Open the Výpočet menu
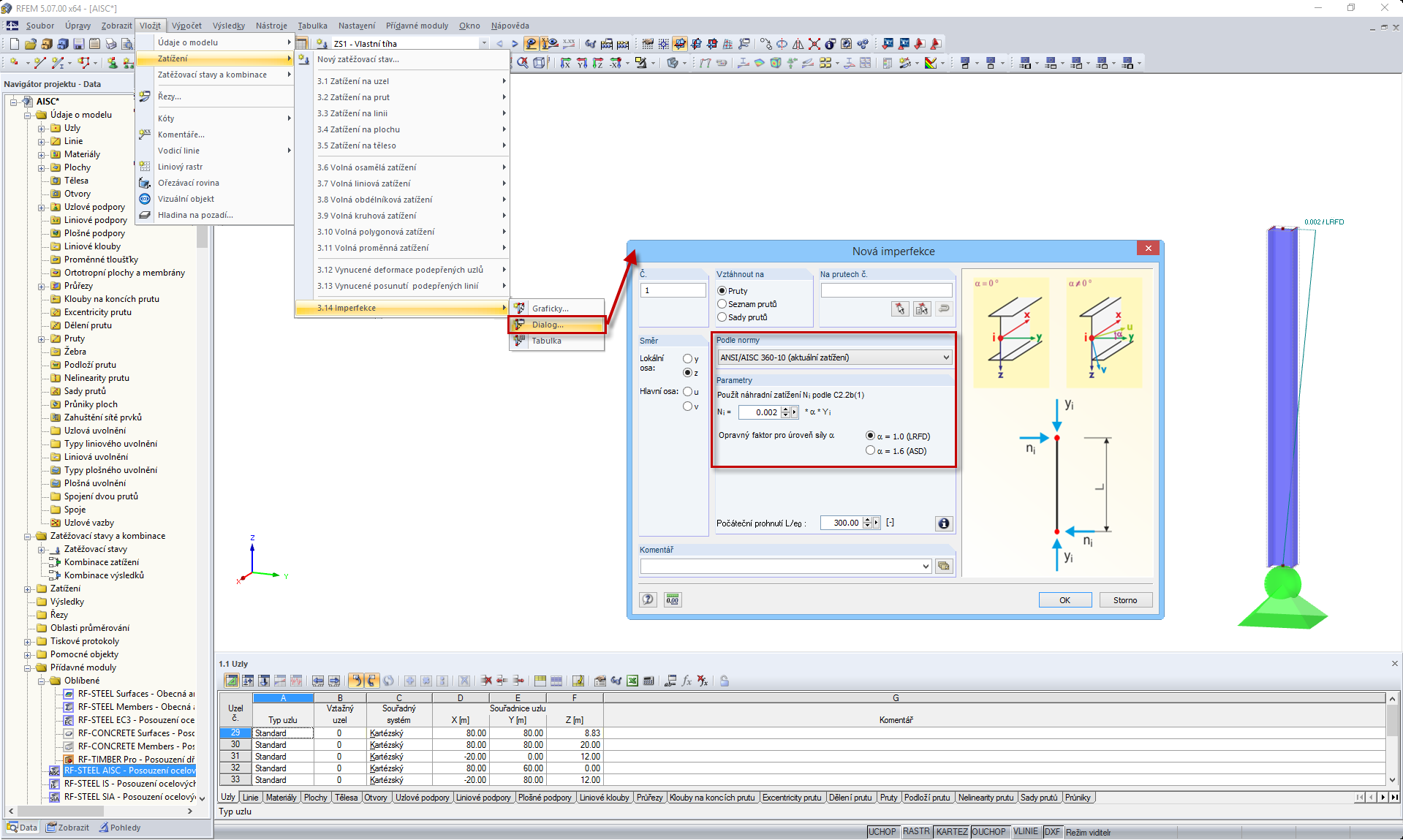This screenshot has height=840, width=1403. [186, 26]
